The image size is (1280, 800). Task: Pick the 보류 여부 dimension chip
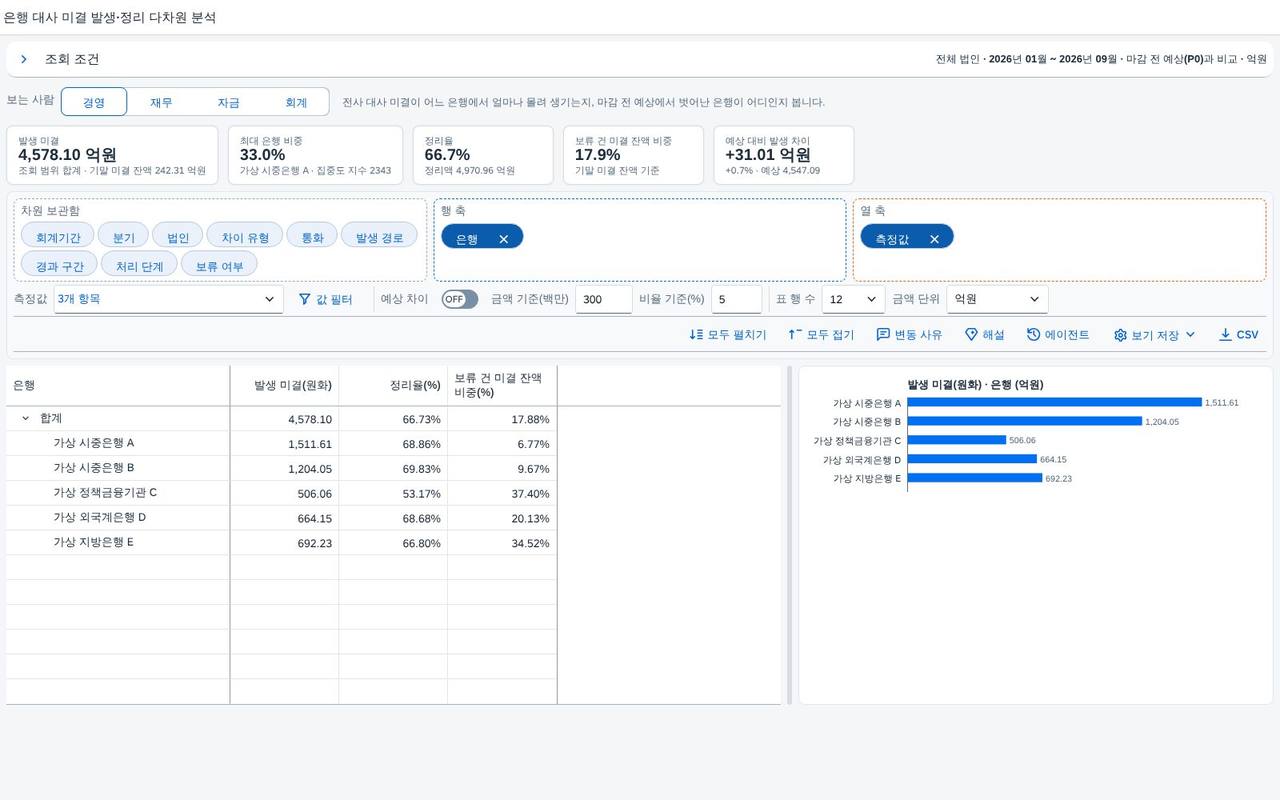(x=219, y=266)
